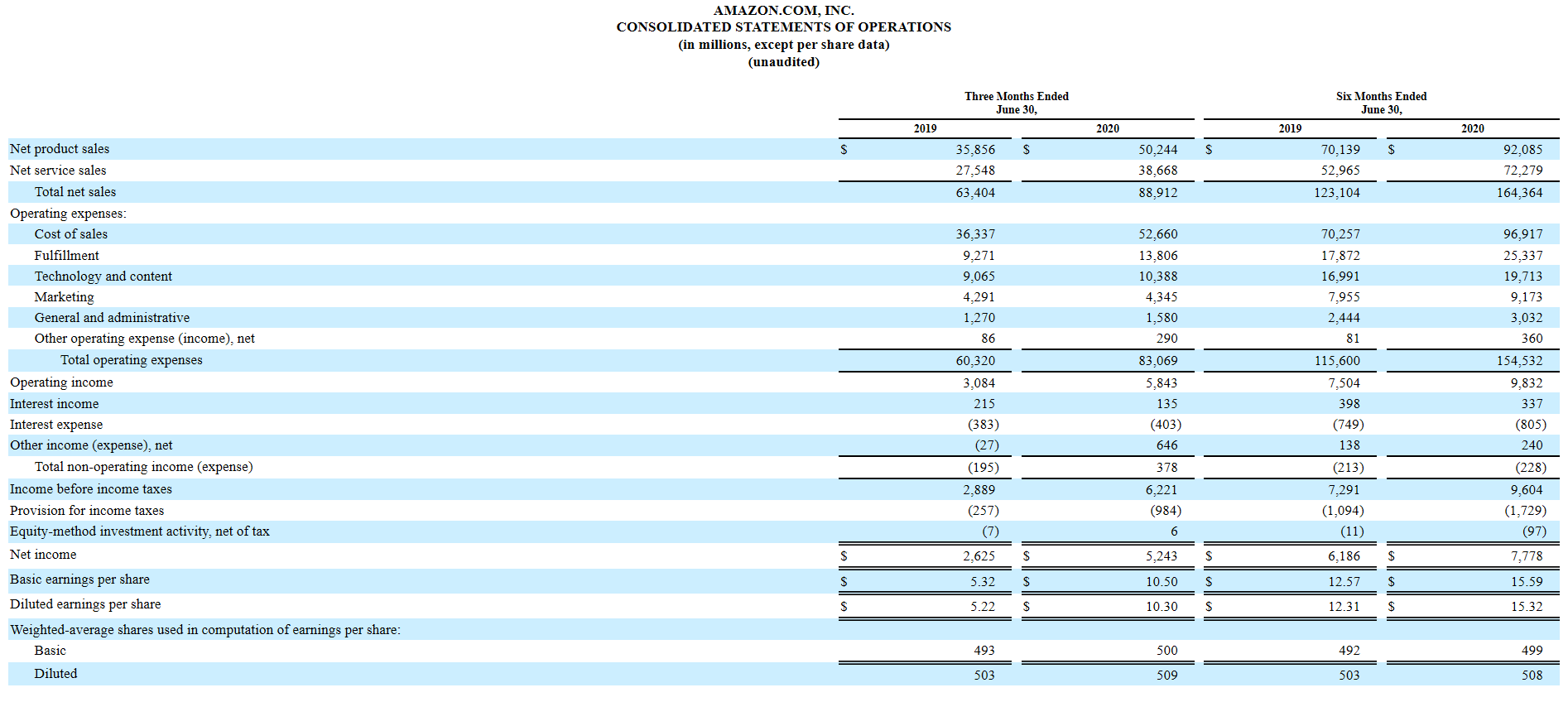This screenshot has height=702, width=1568.
Task: Select net income value 7,778
Action: click(x=1526, y=556)
